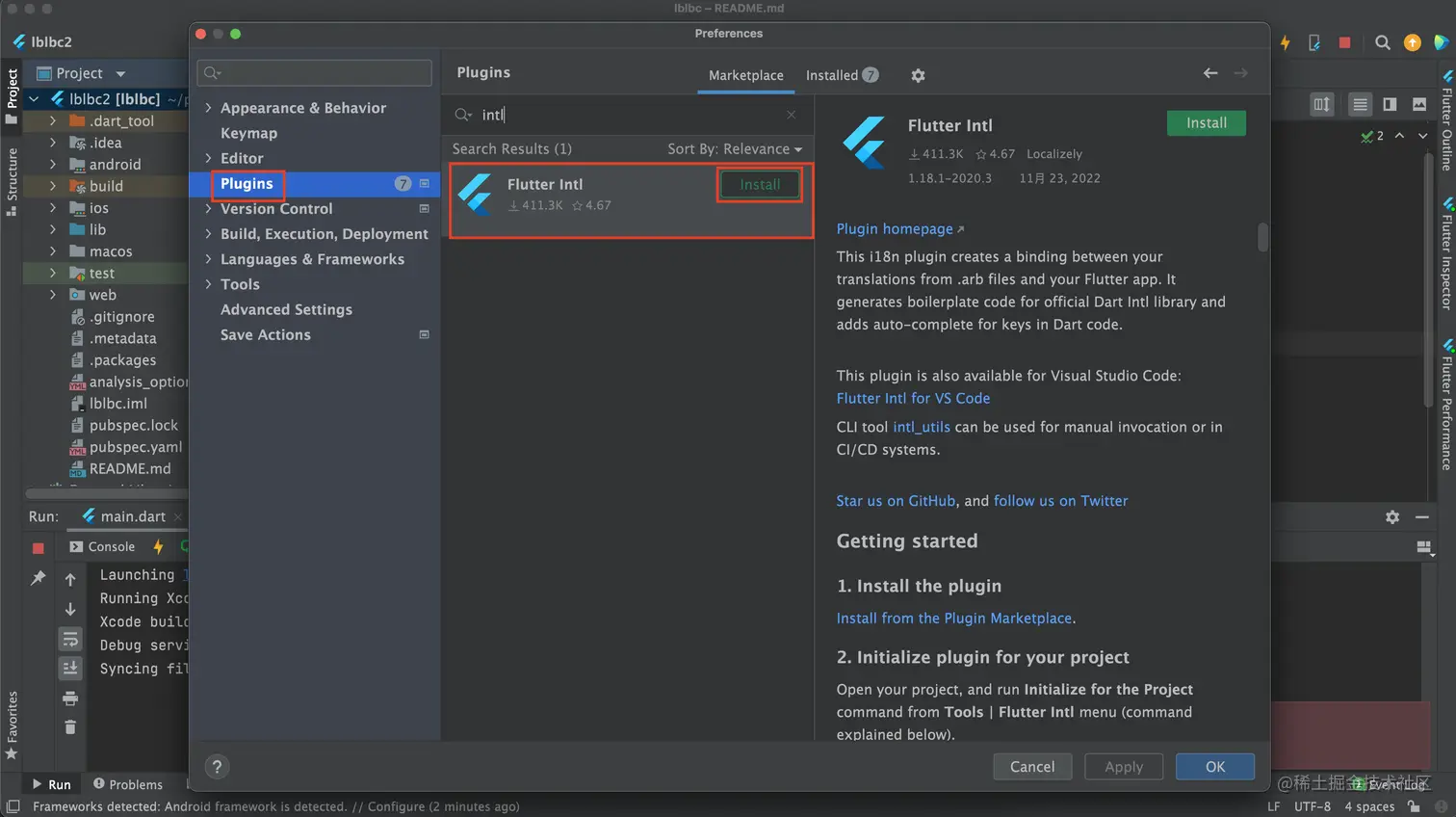This screenshot has height=817, width=1456.
Task: Open Star us on GitHub link
Action: click(x=896, y=501)
